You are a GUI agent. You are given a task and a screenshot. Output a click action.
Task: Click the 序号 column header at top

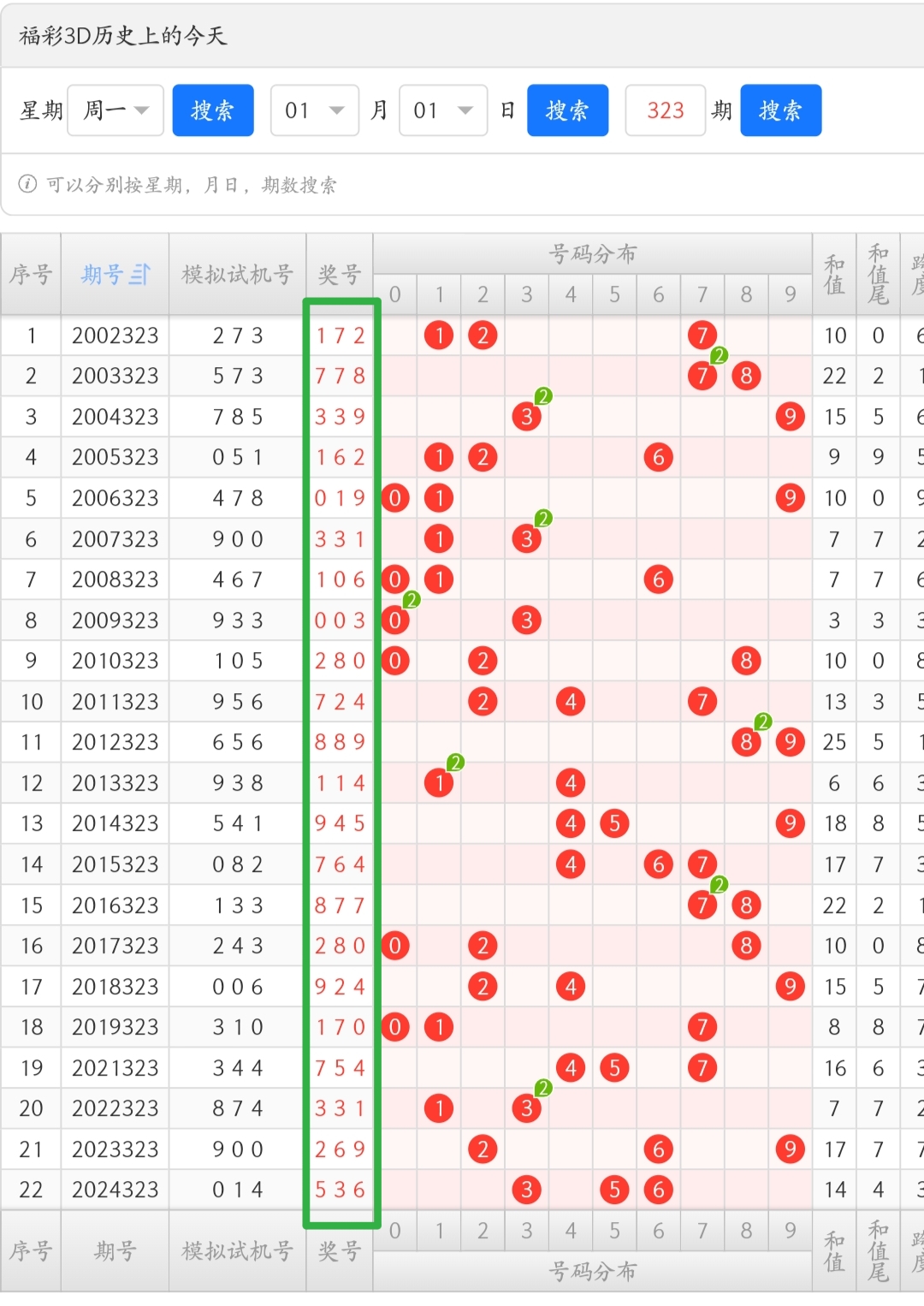click(31, 275)
